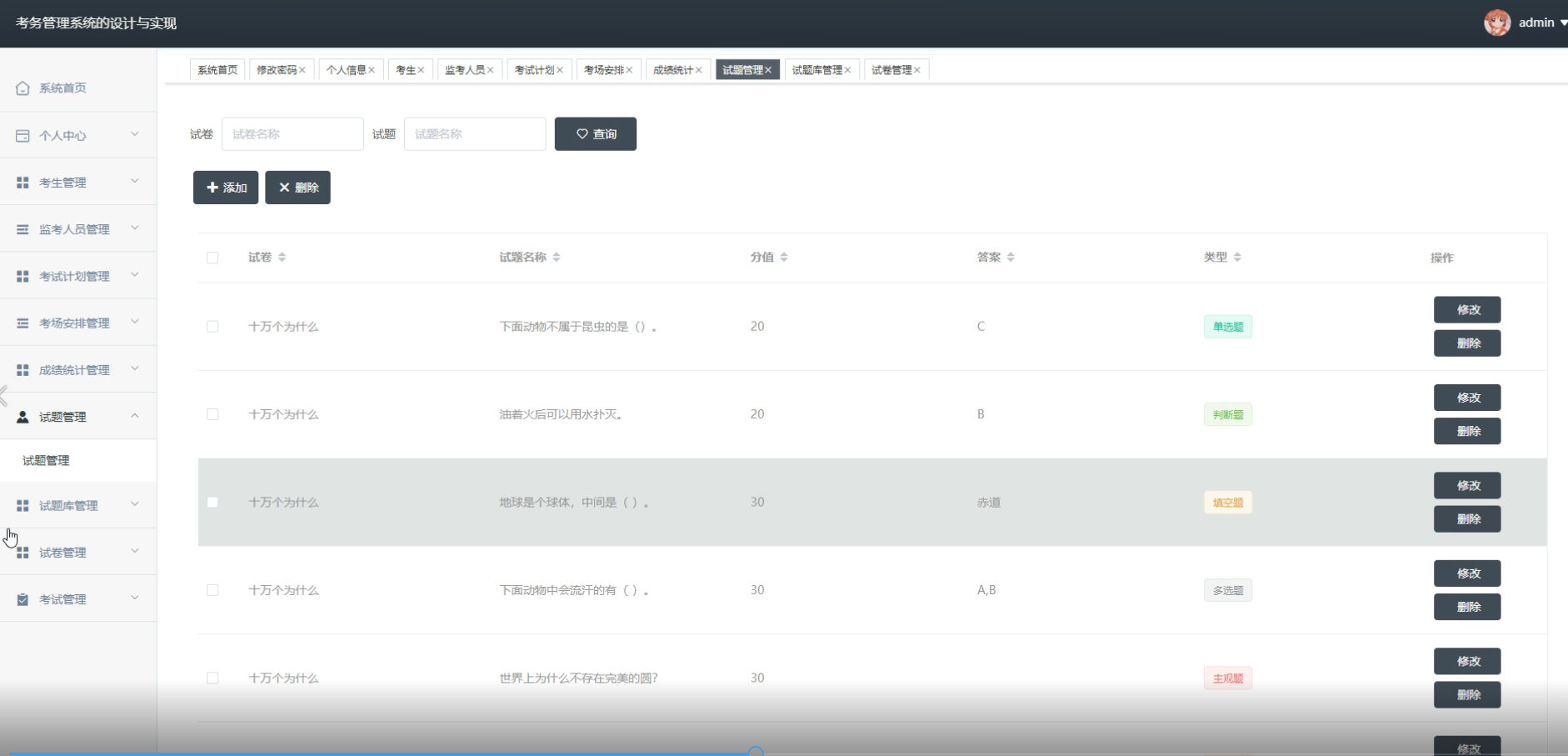Open 系统首页 via the home icon
The width and height of the screenshot is (1568, 756).
(x=22, y=88)
